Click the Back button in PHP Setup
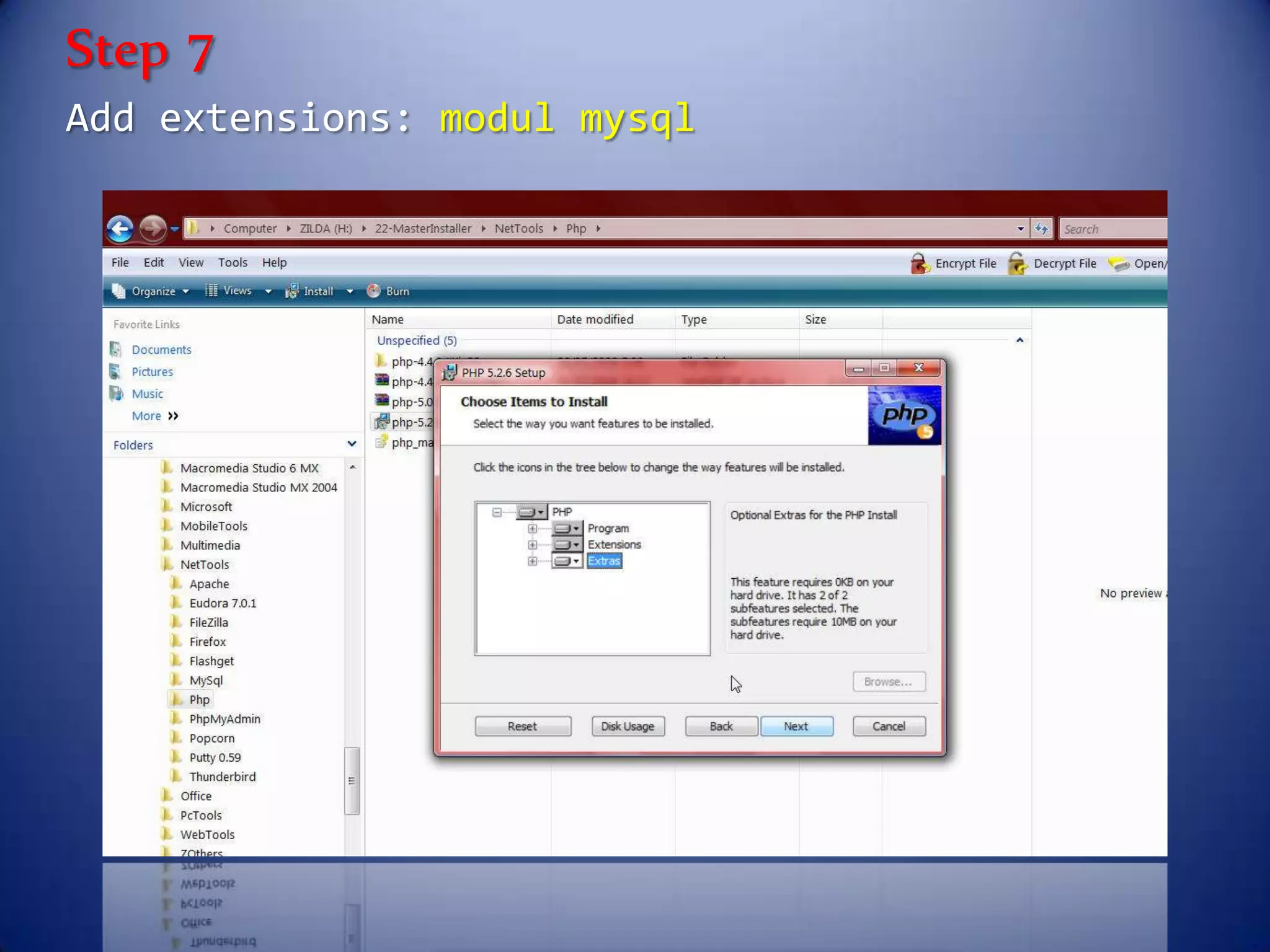The image size is (1270, 952). point(721,726)
